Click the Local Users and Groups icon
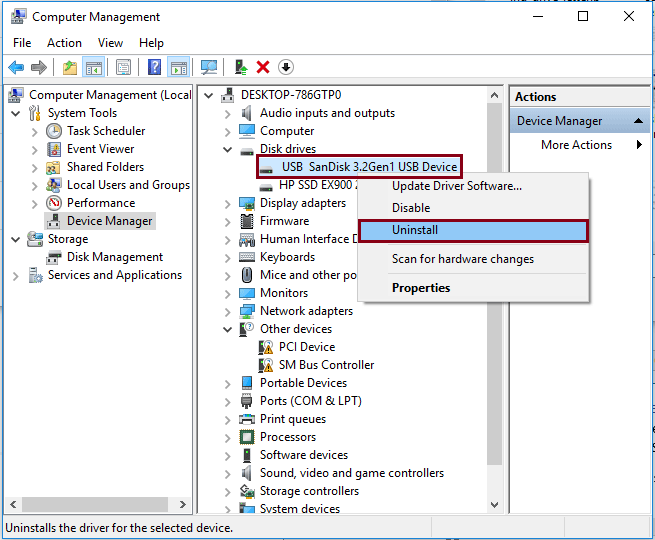The image size is (655, 540). [x=53, y=185]
